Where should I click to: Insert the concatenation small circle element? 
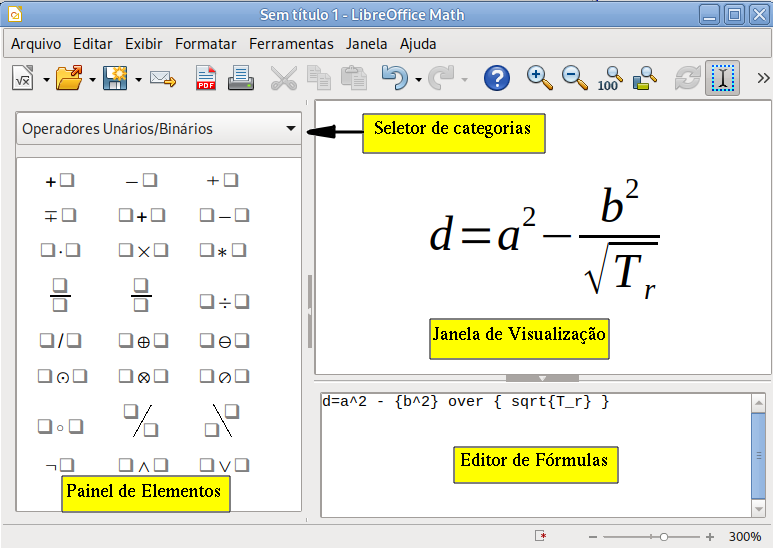pos(60,427)
